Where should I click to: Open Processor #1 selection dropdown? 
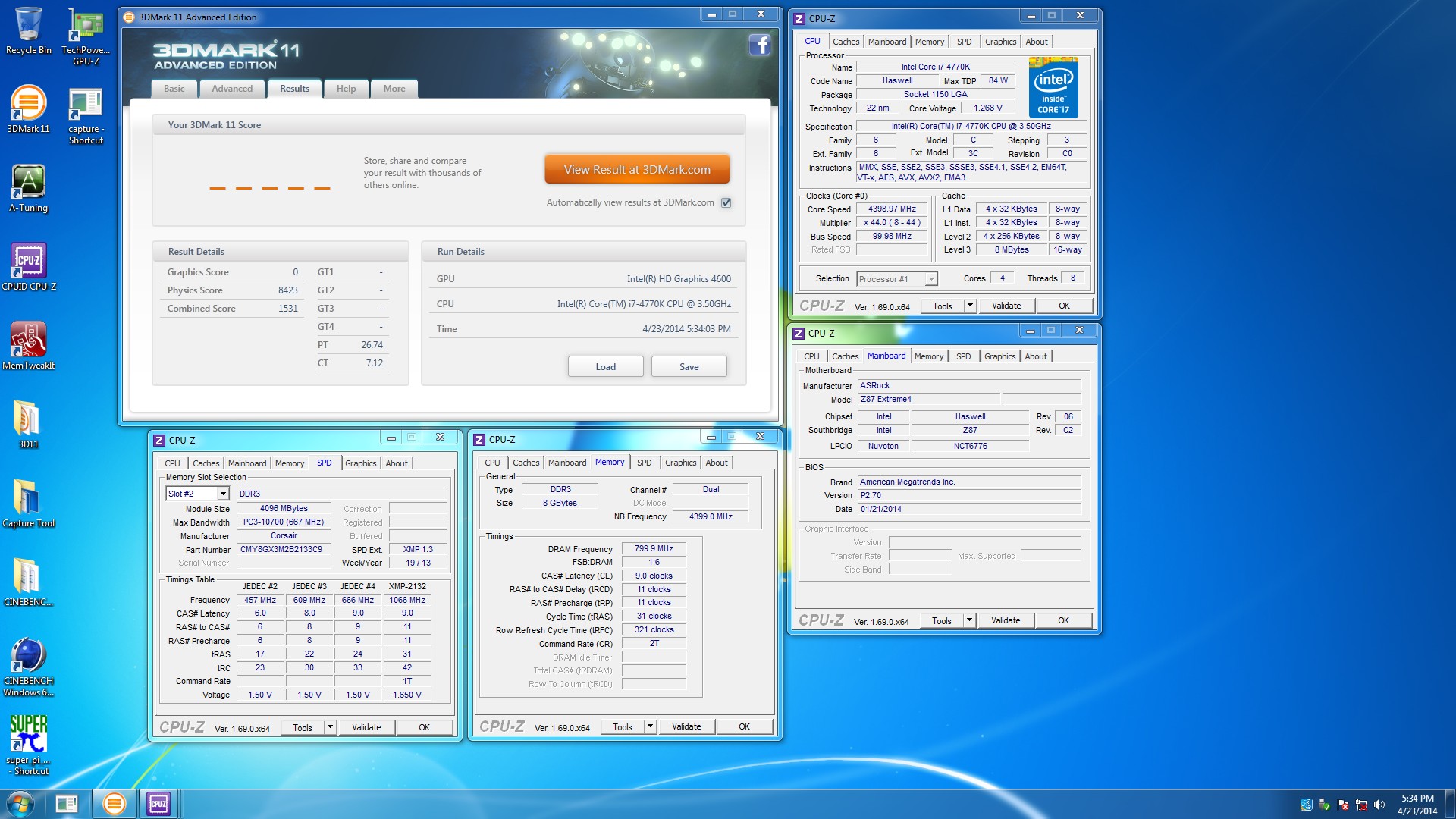click(930, 279)
